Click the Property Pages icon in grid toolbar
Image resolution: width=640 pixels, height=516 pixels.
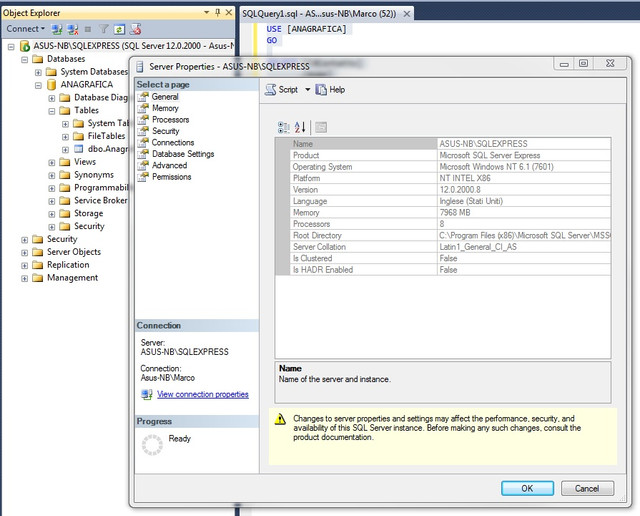[x=321, y=127]
